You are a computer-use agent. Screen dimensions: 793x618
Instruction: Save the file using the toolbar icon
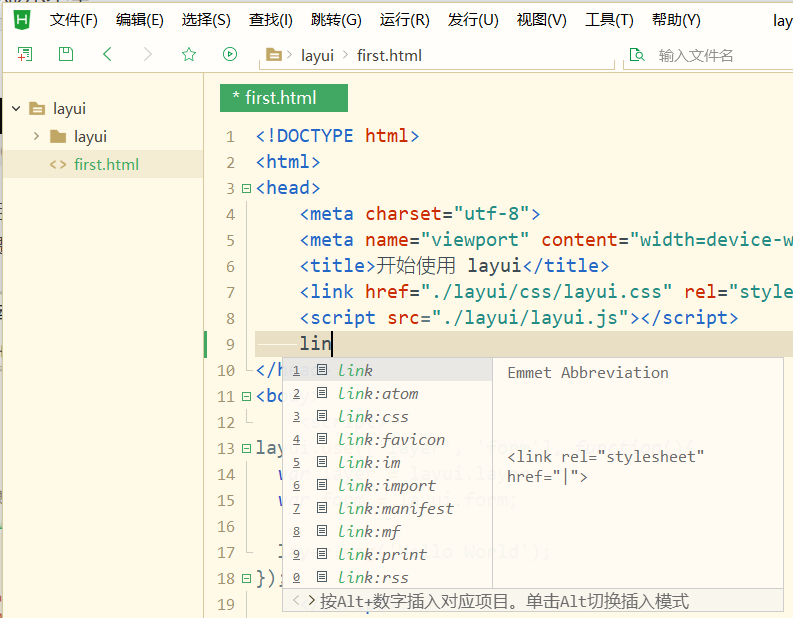pyautogui.click(x=66, y=54)
